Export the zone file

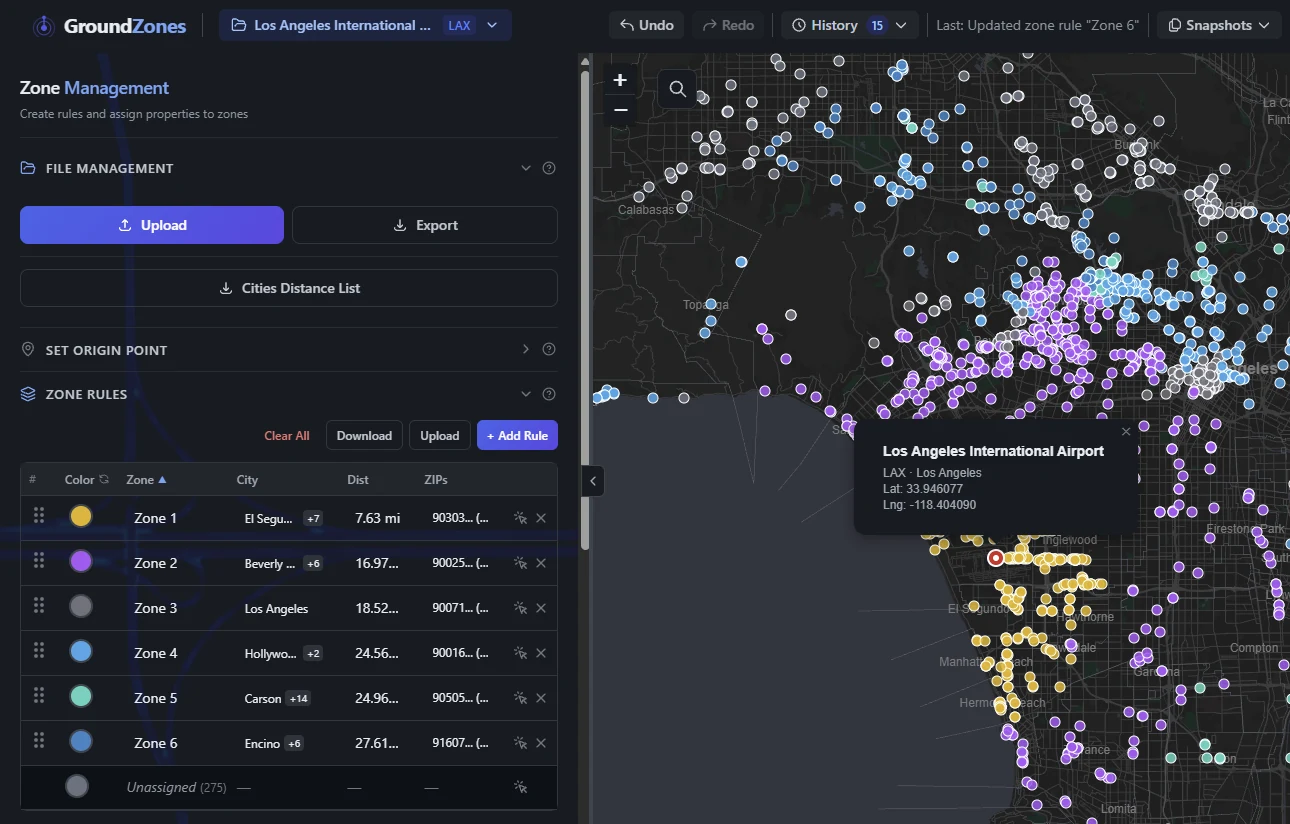(425, 225)
